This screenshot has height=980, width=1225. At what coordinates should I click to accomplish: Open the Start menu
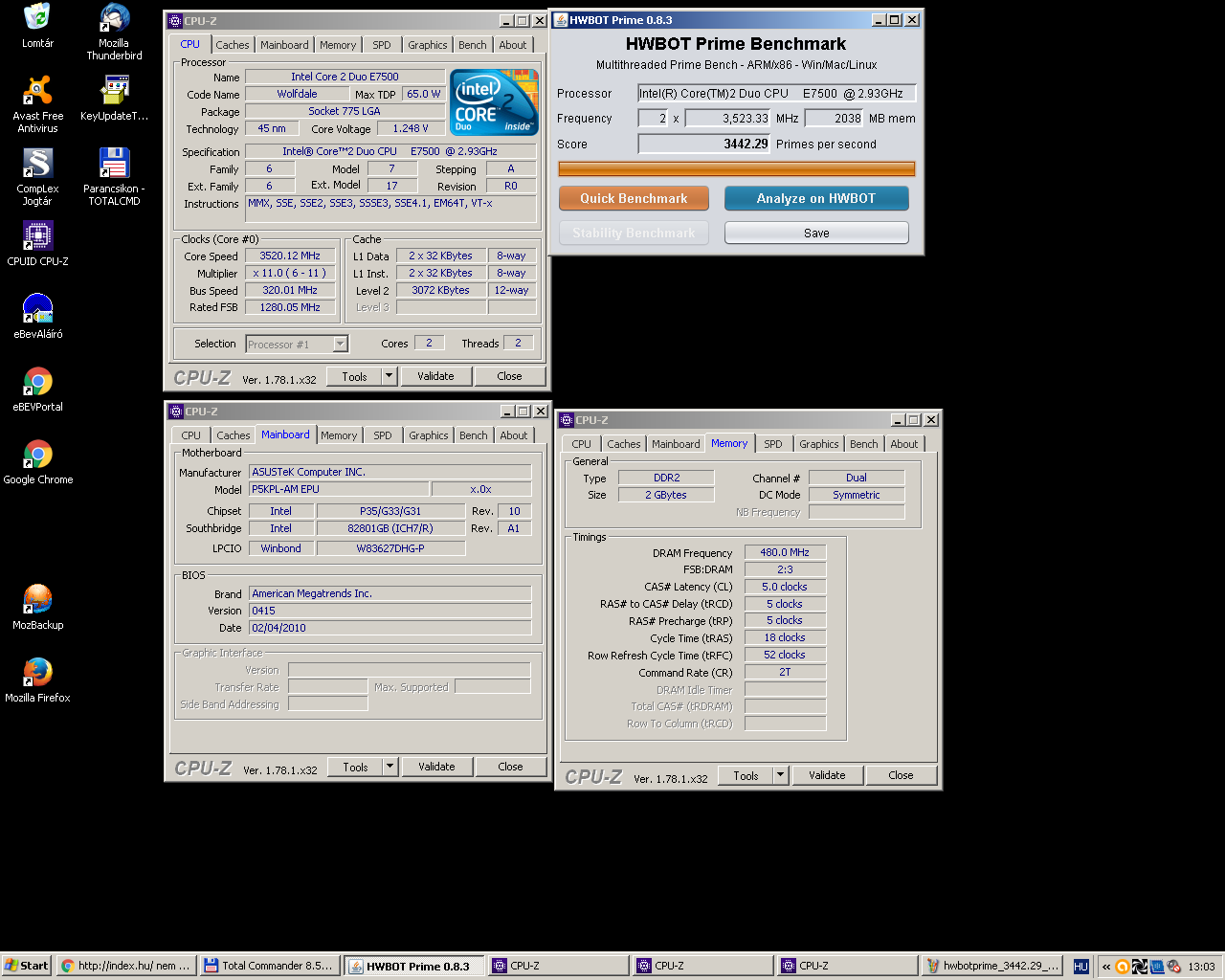pos(27,966)
